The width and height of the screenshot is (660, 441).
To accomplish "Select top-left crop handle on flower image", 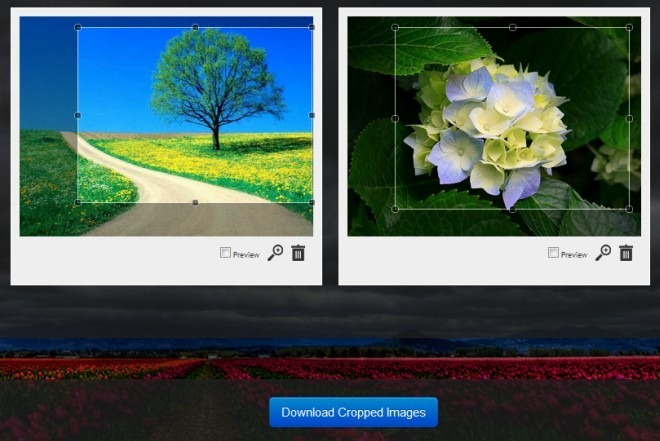I will click(395, 27).
